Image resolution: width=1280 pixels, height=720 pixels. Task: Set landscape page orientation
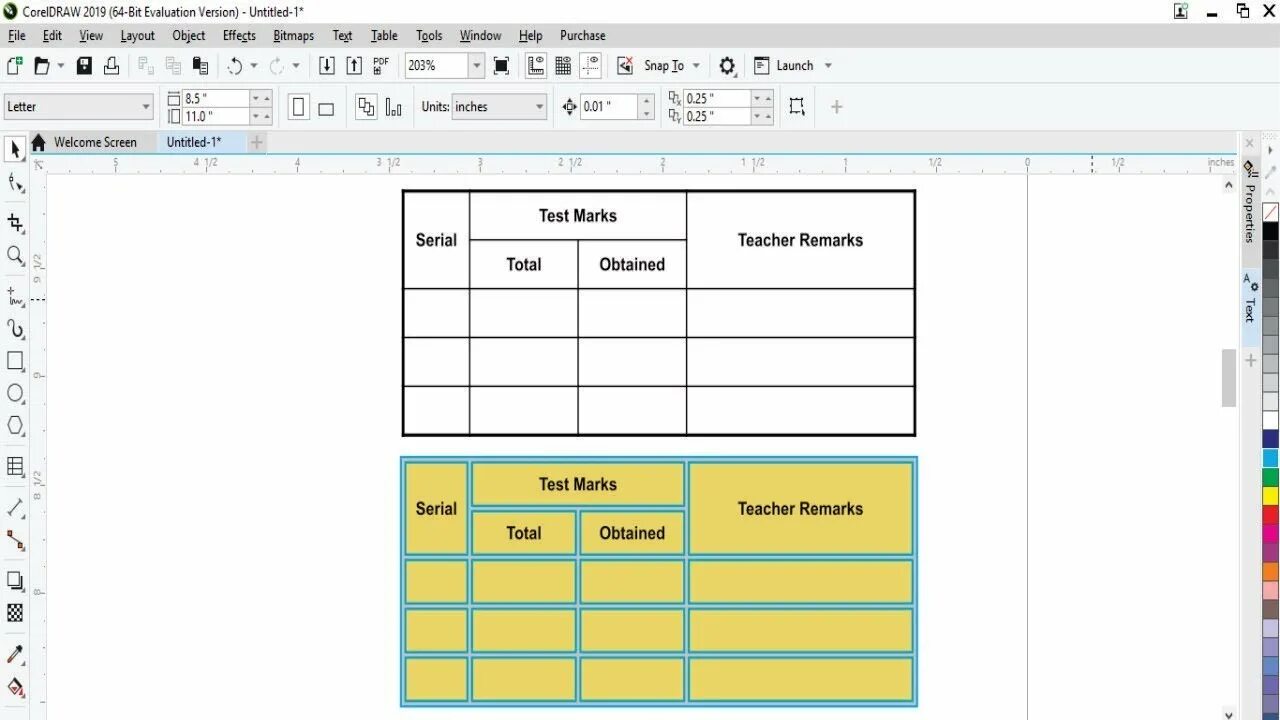pos(326,107)
